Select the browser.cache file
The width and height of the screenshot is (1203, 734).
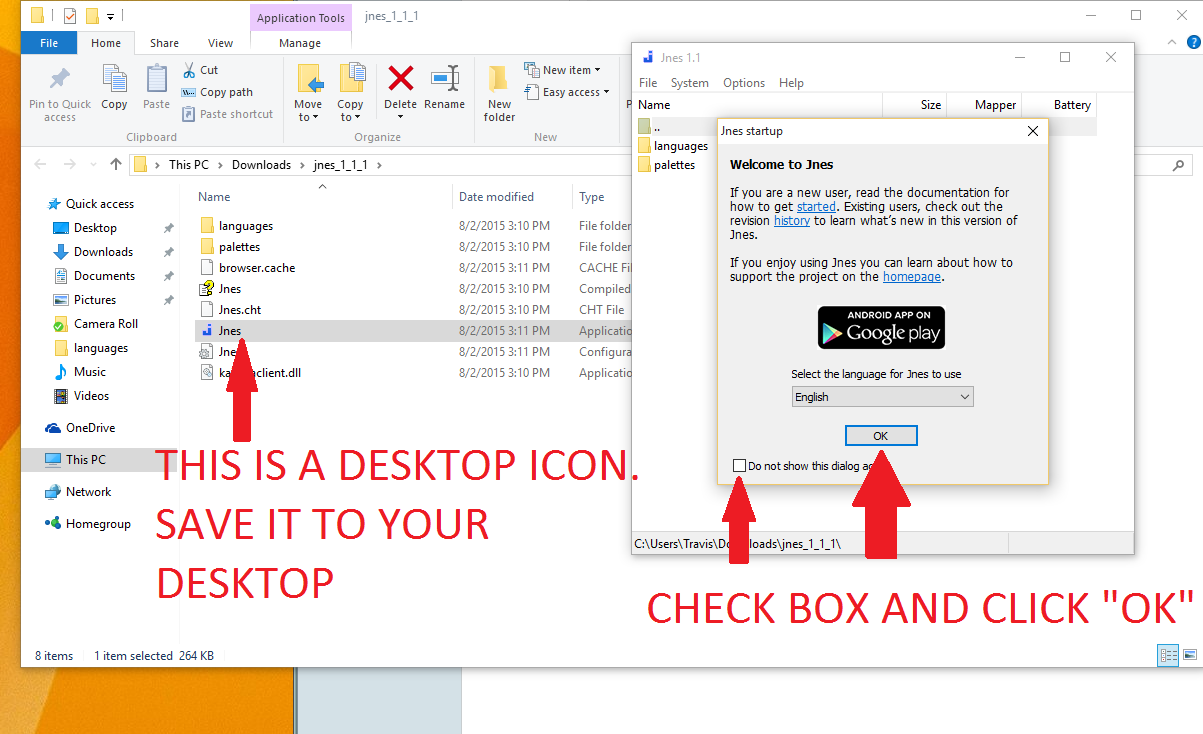(x=256, y=268)
